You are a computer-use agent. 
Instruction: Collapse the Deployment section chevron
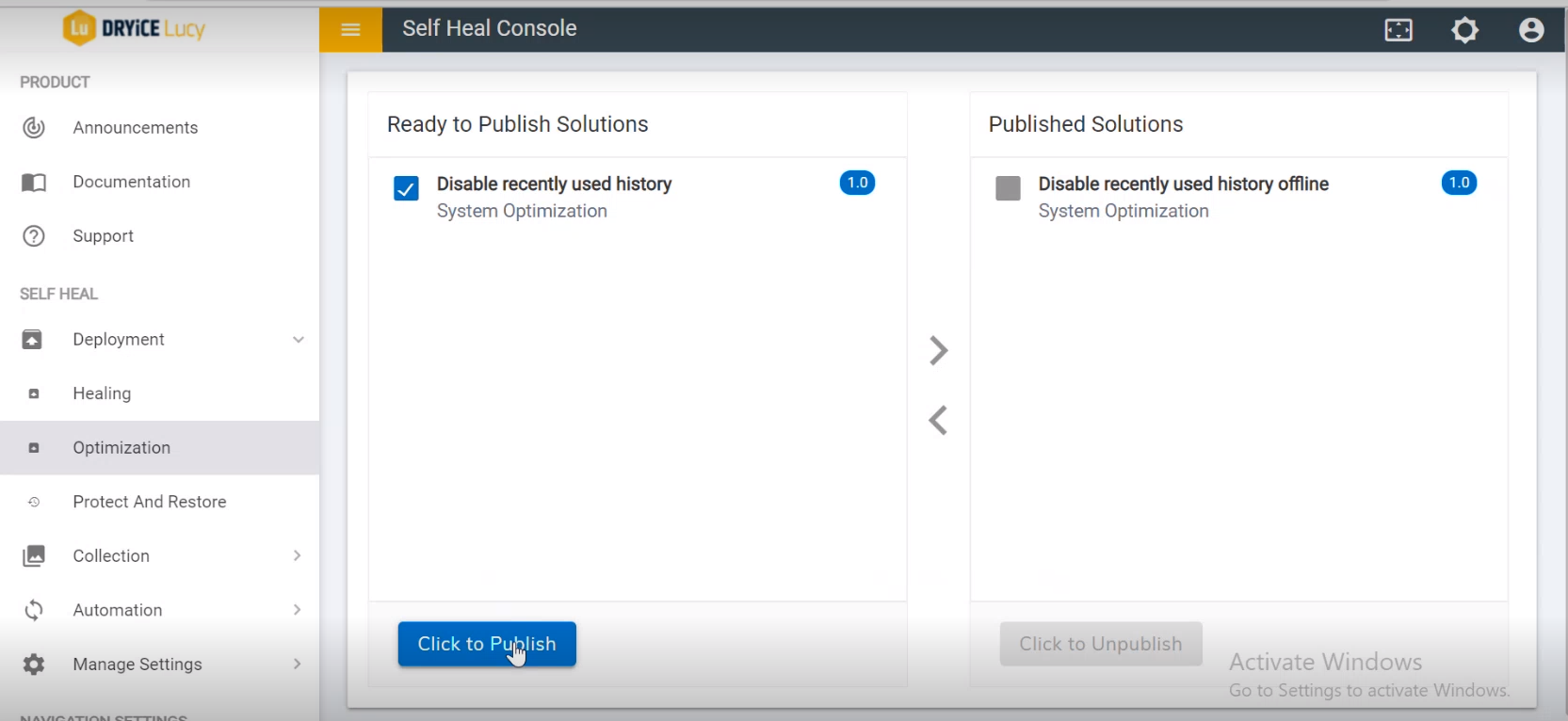(299, 340)
